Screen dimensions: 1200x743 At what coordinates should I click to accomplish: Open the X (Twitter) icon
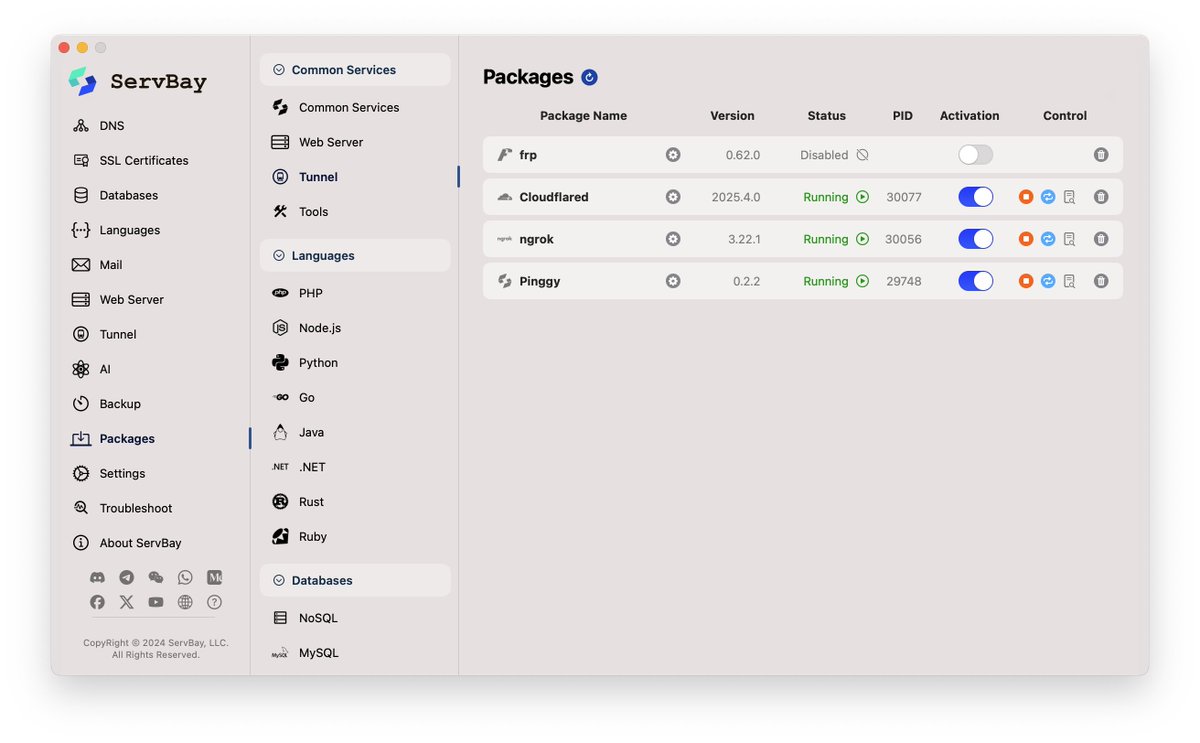126,602
